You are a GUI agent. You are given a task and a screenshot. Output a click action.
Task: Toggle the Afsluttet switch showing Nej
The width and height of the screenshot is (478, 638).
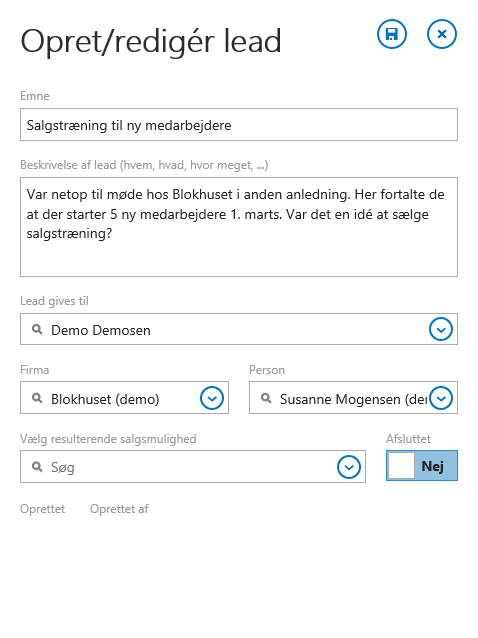(x=422, y=465)
